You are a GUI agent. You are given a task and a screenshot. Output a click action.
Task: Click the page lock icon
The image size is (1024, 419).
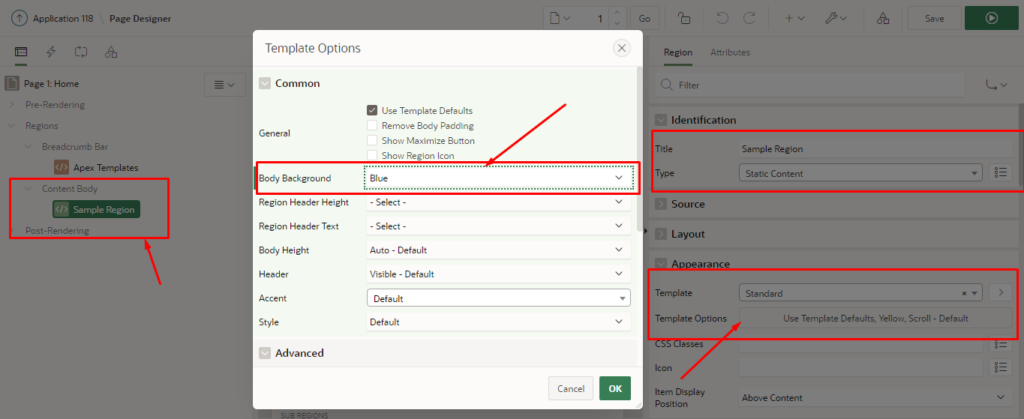coord(683,18)
